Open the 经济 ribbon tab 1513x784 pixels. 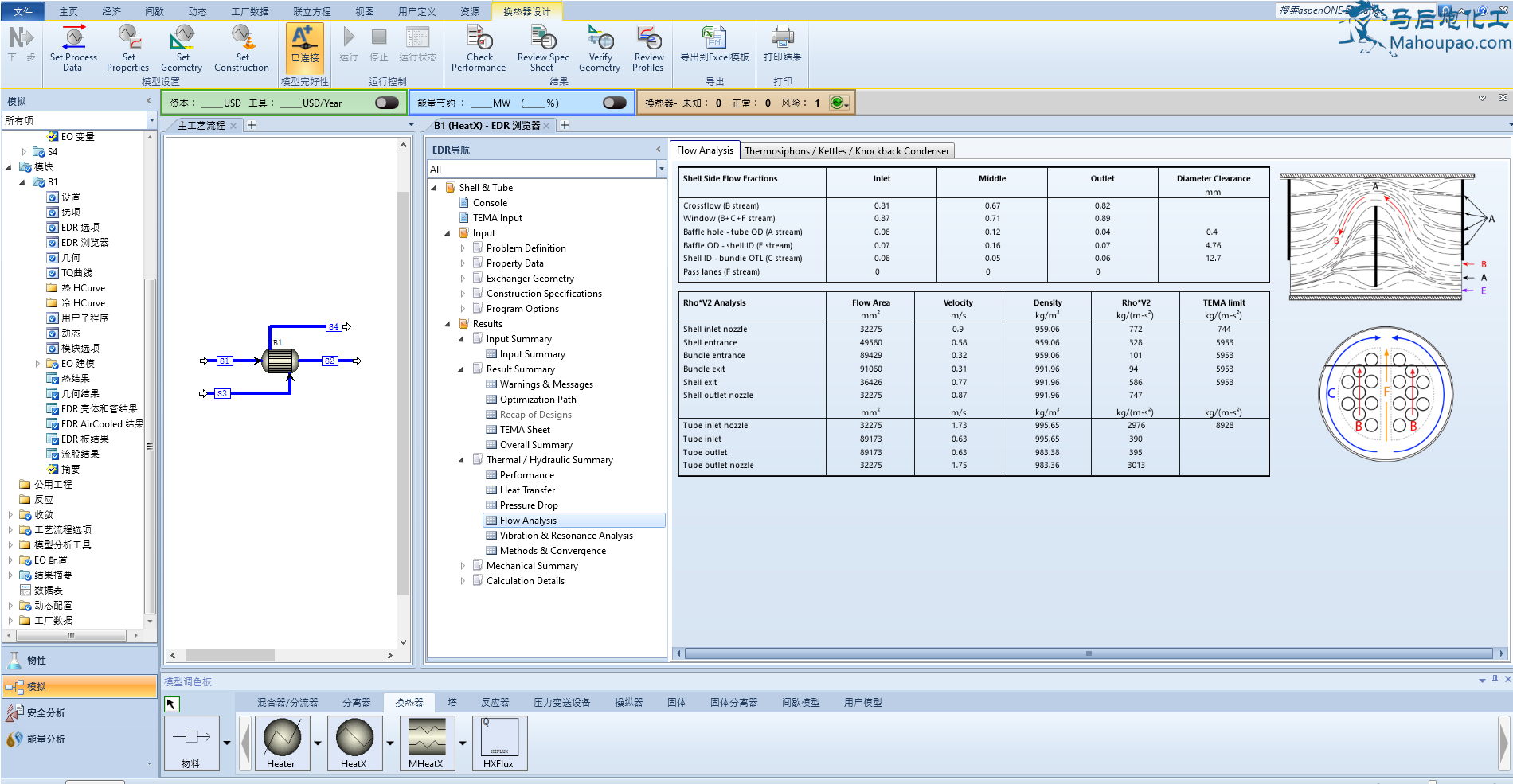click(111, 11)
